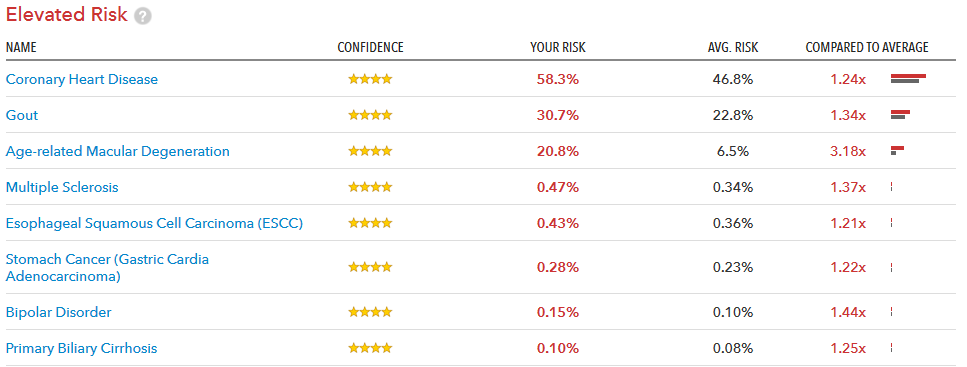The height and width of the screenshot is (367, 967).
Task: Click the Coronary Heart Disease comparison bar chart
Action: tap(908, 78)
